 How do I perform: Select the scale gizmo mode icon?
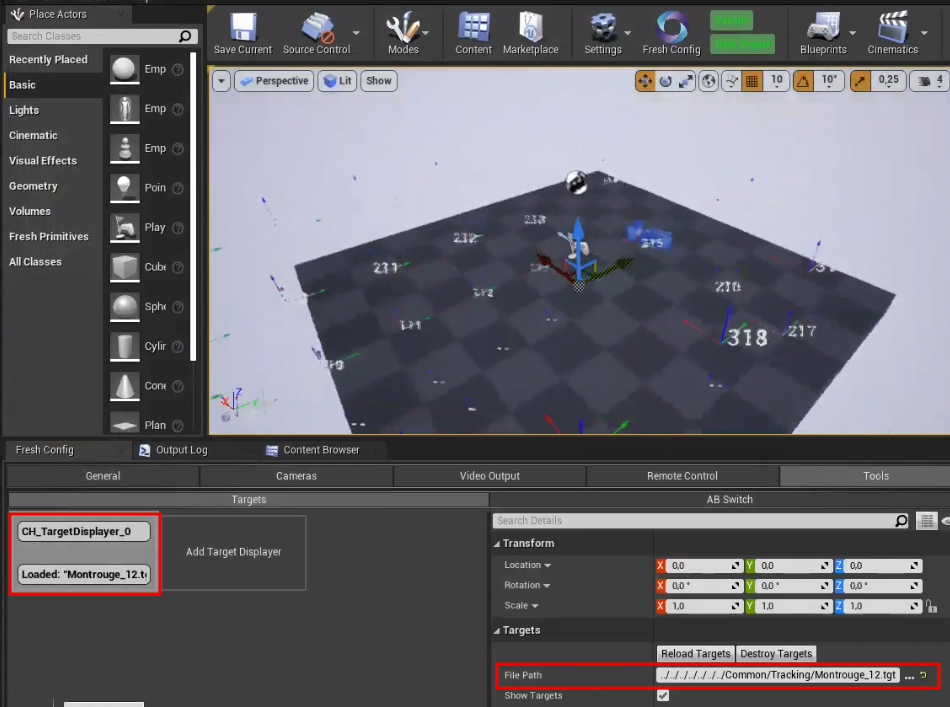click(685, 81)
